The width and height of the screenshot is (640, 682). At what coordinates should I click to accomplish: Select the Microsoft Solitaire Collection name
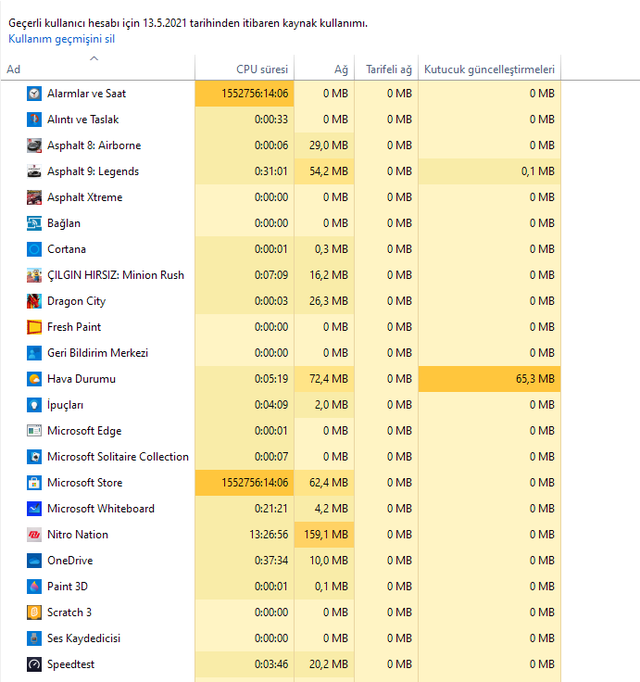pos(118,457)
